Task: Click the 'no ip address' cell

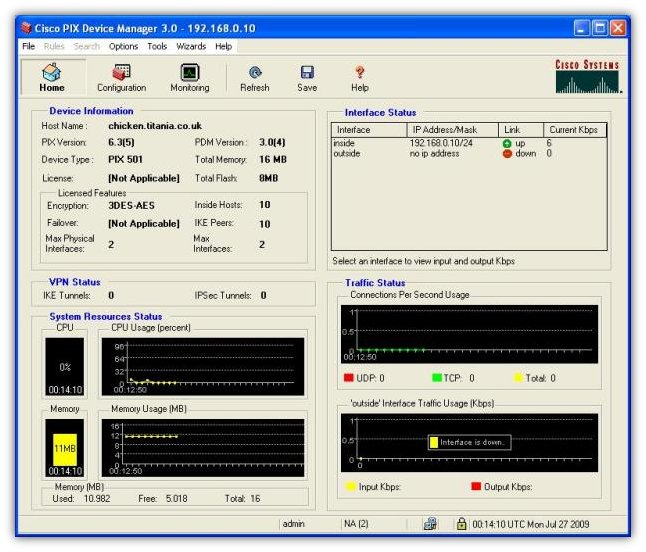Action: tap(434, 154)
